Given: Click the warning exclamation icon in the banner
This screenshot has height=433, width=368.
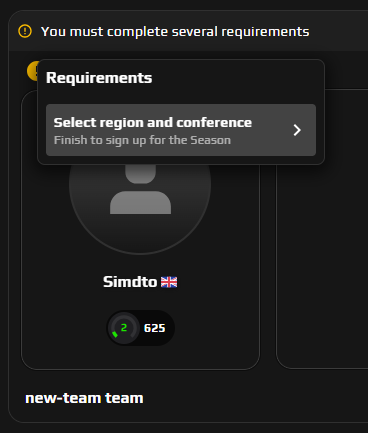Looking at the screenshot, I should pyautogui.click(x=25, y=32).
